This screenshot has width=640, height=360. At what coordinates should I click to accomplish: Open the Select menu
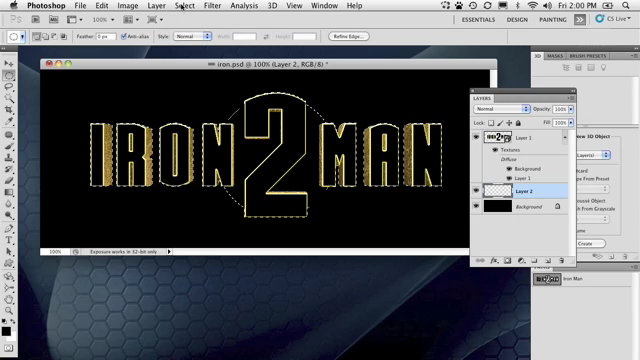(184, 6)
